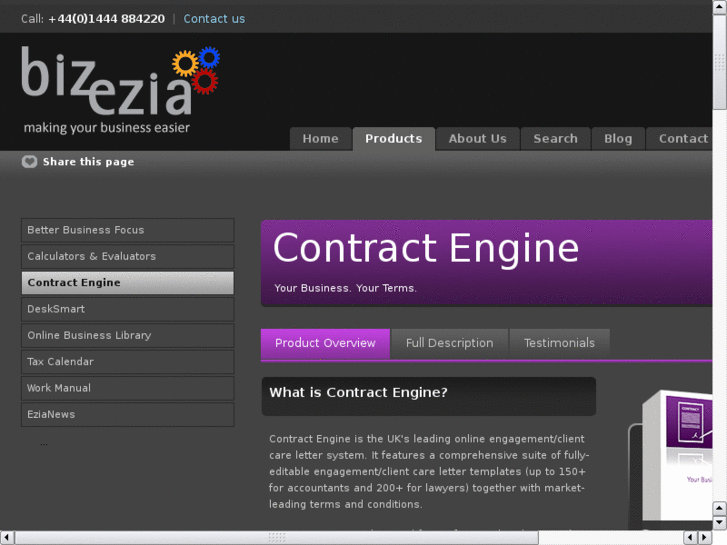727x545 pixels.
Task: Open Tax Calendar in the sidebar
Action: tap(127, 361)
